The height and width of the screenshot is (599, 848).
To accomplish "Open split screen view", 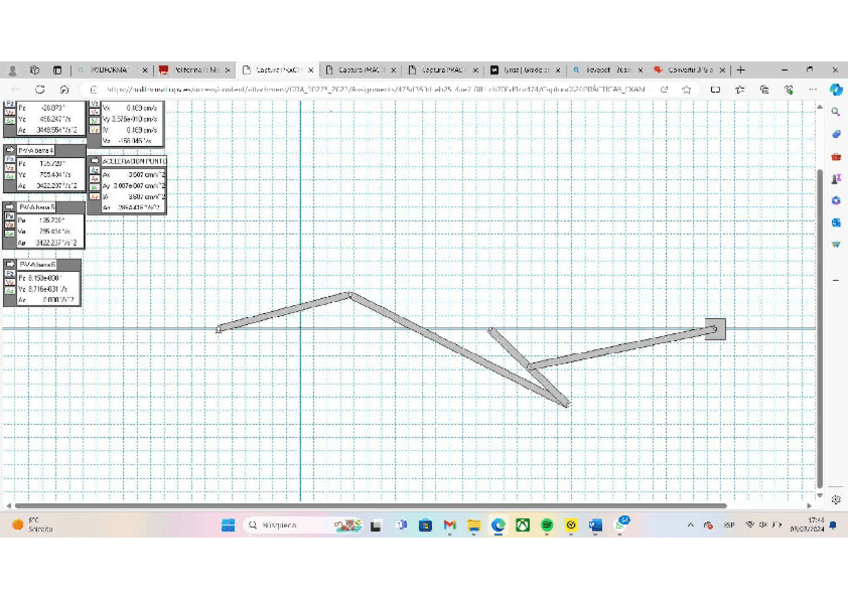I will 716,90.
